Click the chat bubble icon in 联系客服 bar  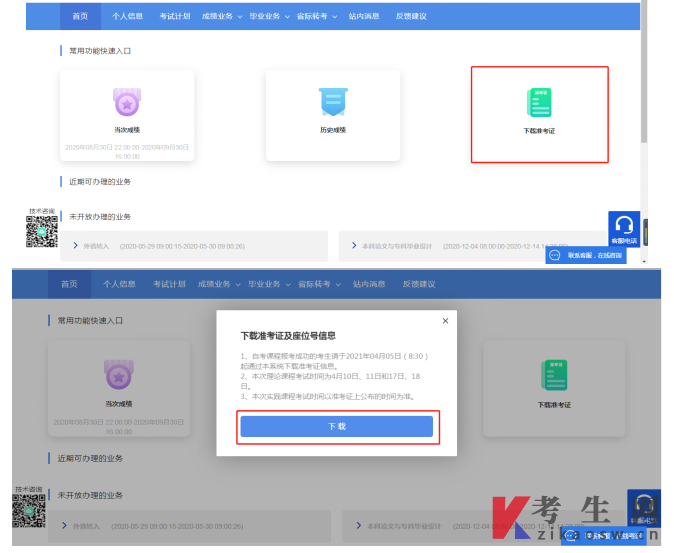555,255
